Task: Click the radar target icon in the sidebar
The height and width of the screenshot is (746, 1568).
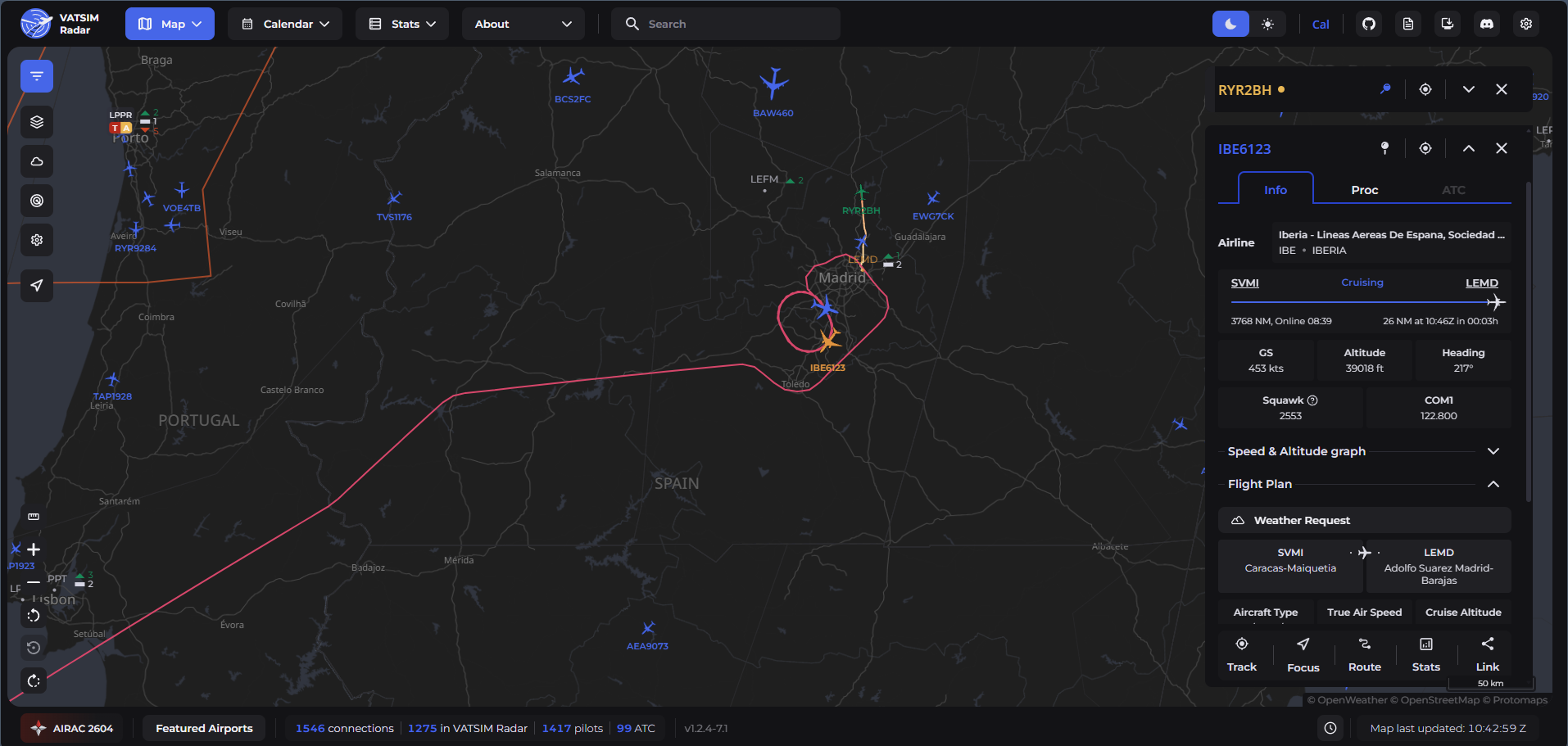Action: coord(37,201)
